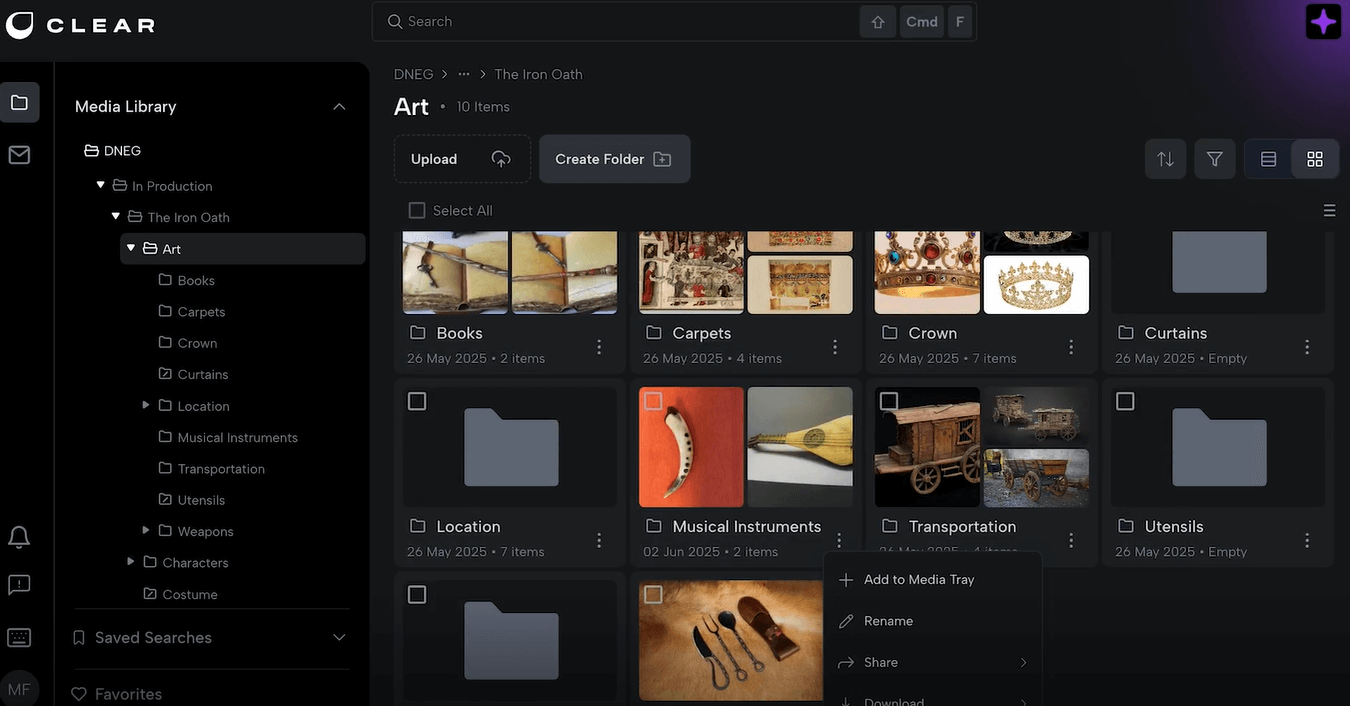1350x706 pixels.
Task: Choose Rename from context menu
Action: click(933, 621)
